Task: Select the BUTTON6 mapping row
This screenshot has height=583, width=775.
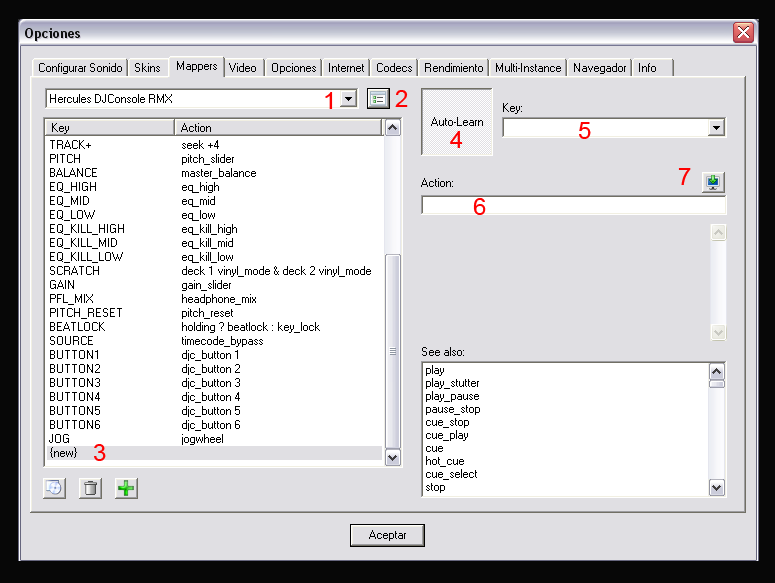Action: tap(214, 425)
